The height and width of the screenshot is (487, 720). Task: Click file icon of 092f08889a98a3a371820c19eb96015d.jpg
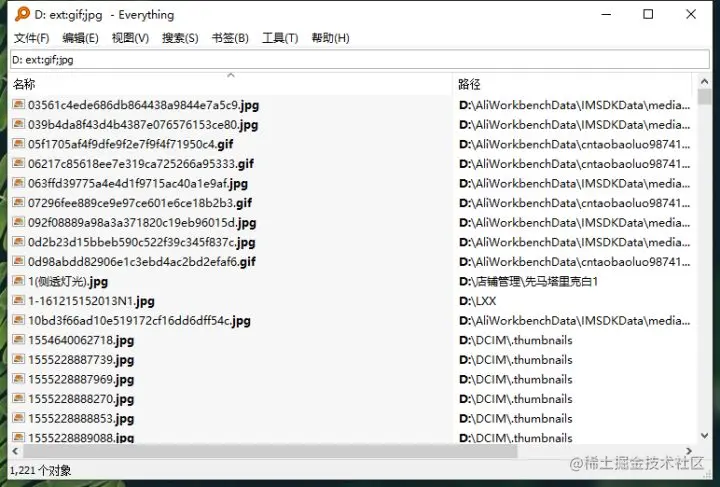coord(18,223)
